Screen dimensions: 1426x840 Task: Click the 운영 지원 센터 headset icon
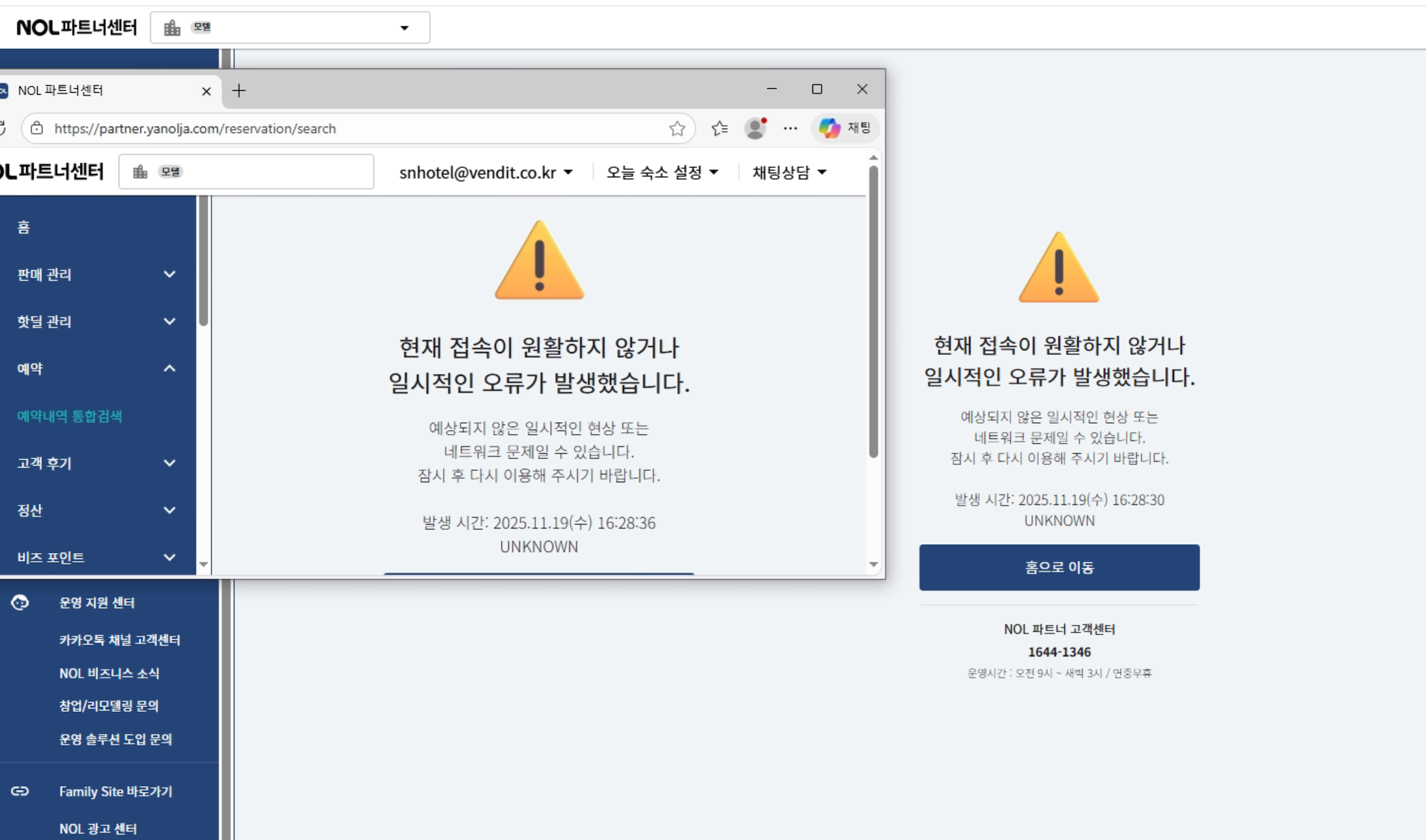tap(20, 602)
